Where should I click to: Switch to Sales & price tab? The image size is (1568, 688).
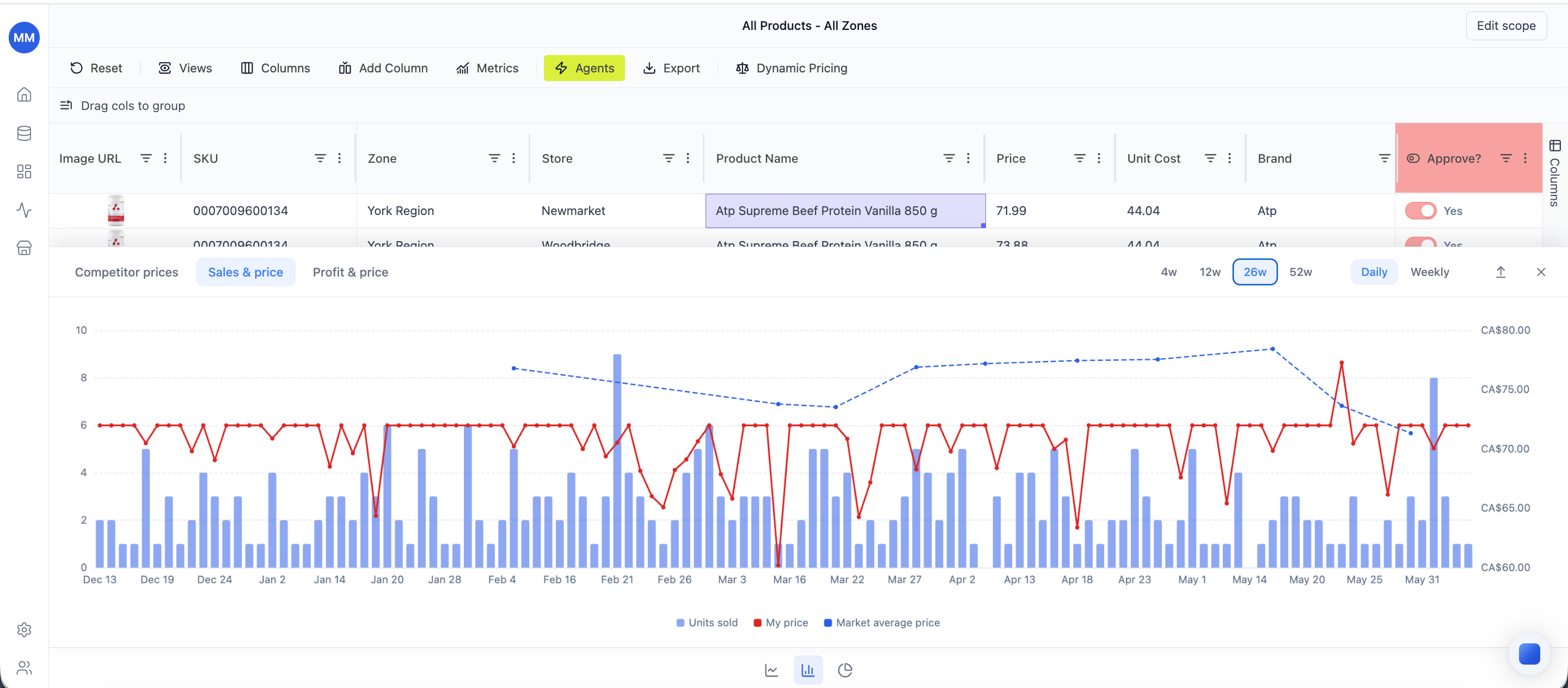[246, 272]
